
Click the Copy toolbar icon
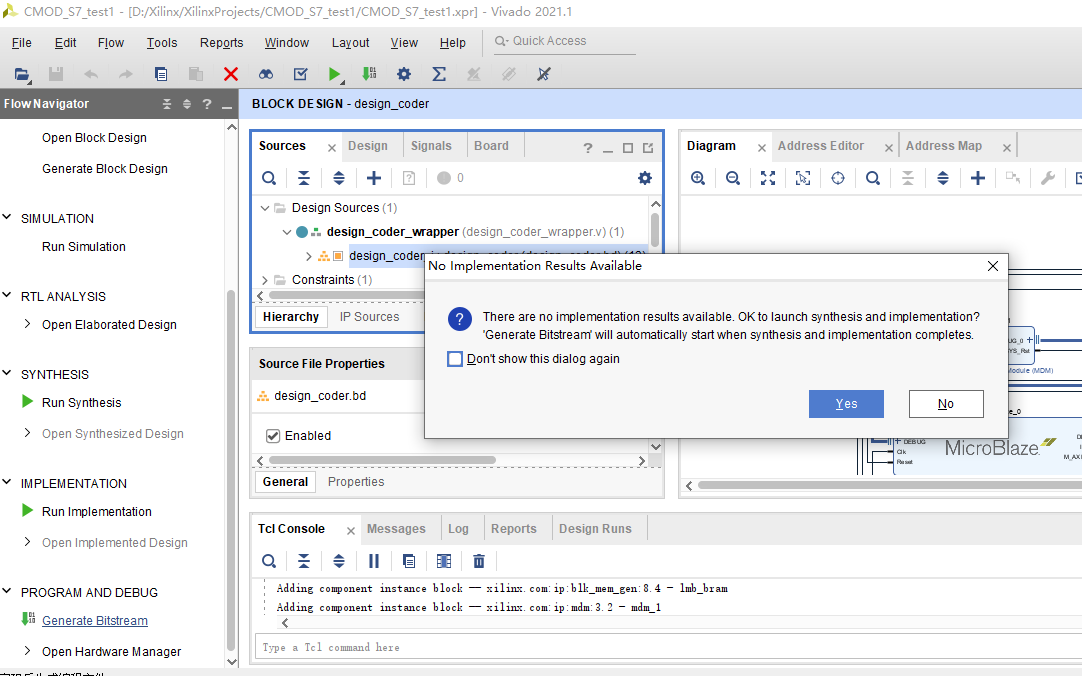pos(161,74)
